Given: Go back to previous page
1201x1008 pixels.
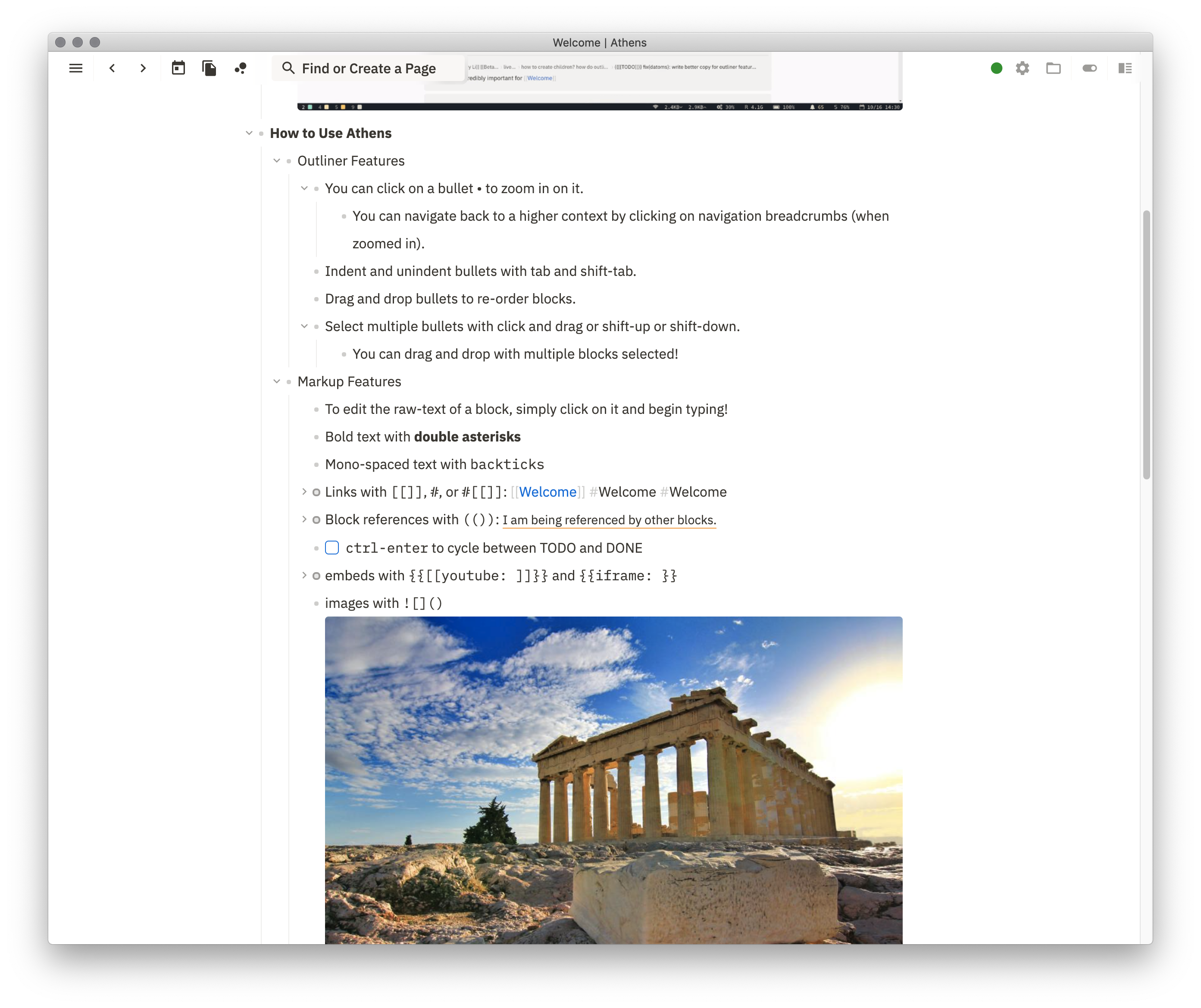Looking at the screenshot, I should 113,68.
